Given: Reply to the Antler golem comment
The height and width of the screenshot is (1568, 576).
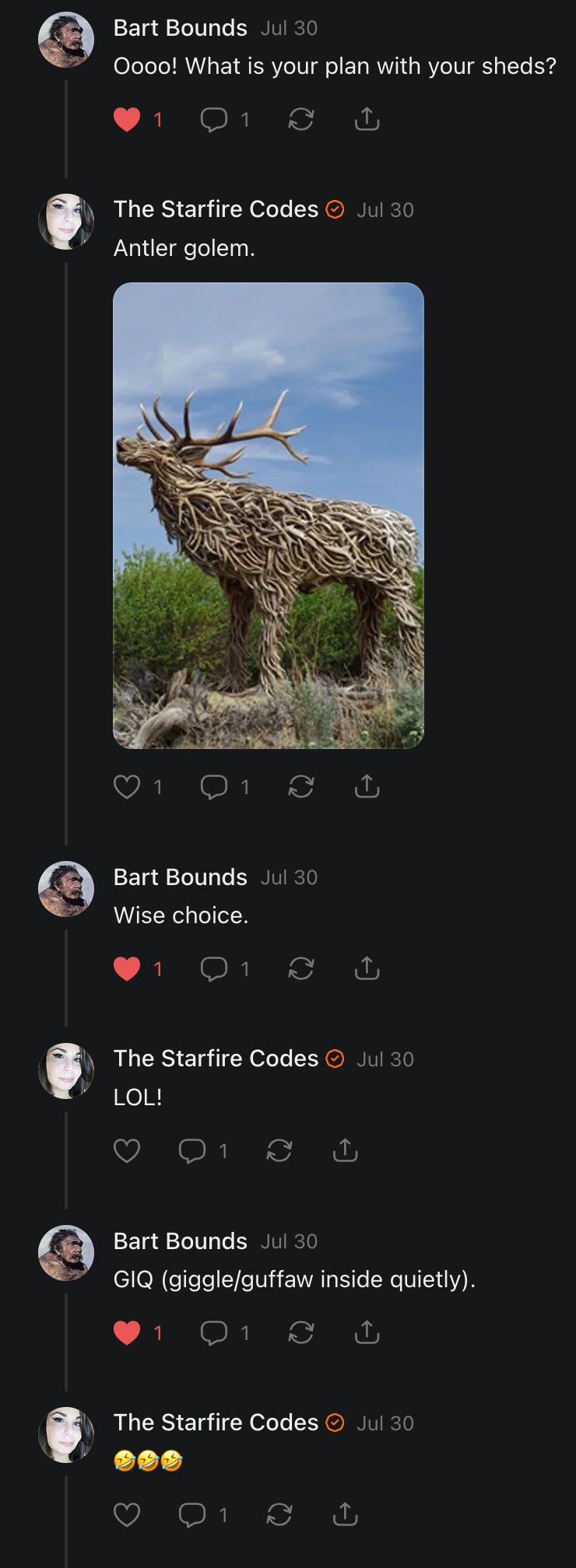Looking at the screenshot, I should click(214, 786).
